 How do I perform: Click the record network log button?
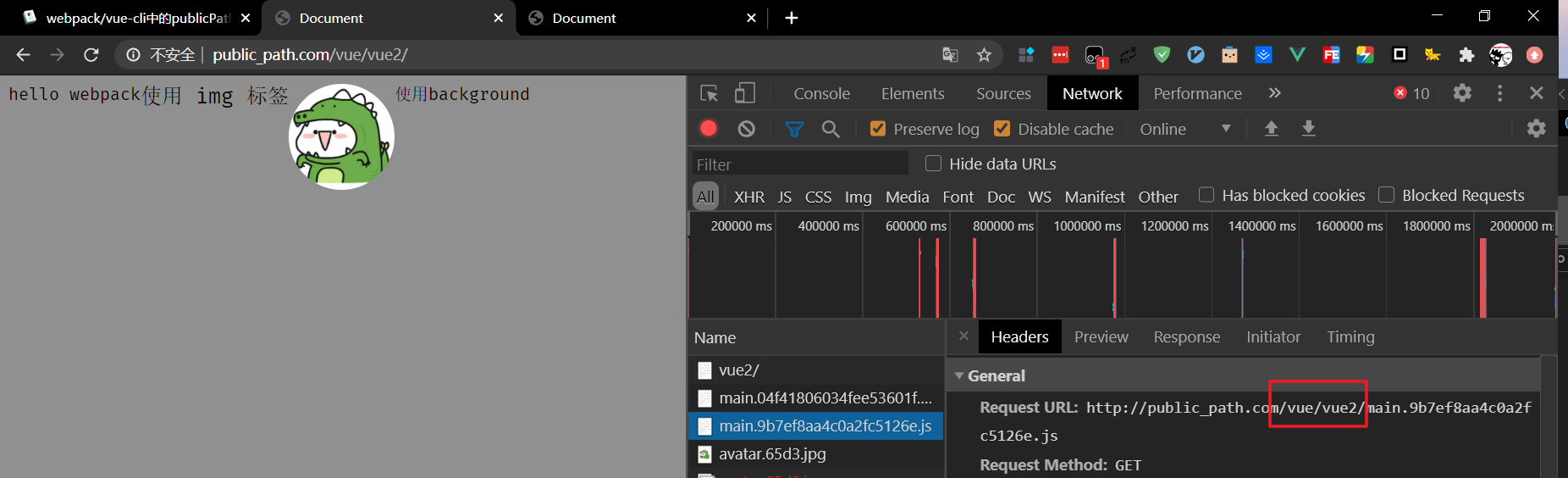[709, 129]
